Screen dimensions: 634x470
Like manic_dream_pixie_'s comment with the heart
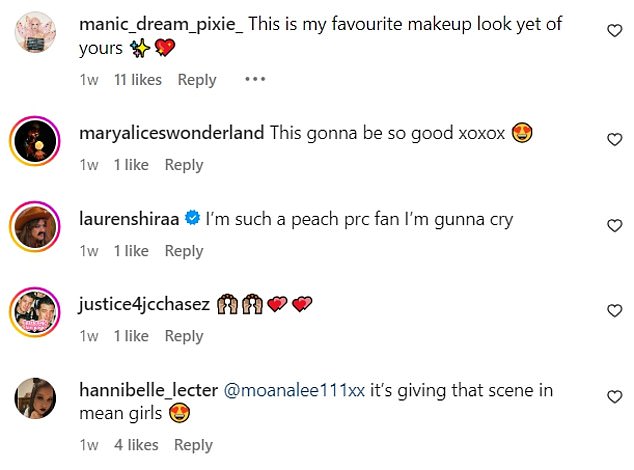tap(615, 31)
